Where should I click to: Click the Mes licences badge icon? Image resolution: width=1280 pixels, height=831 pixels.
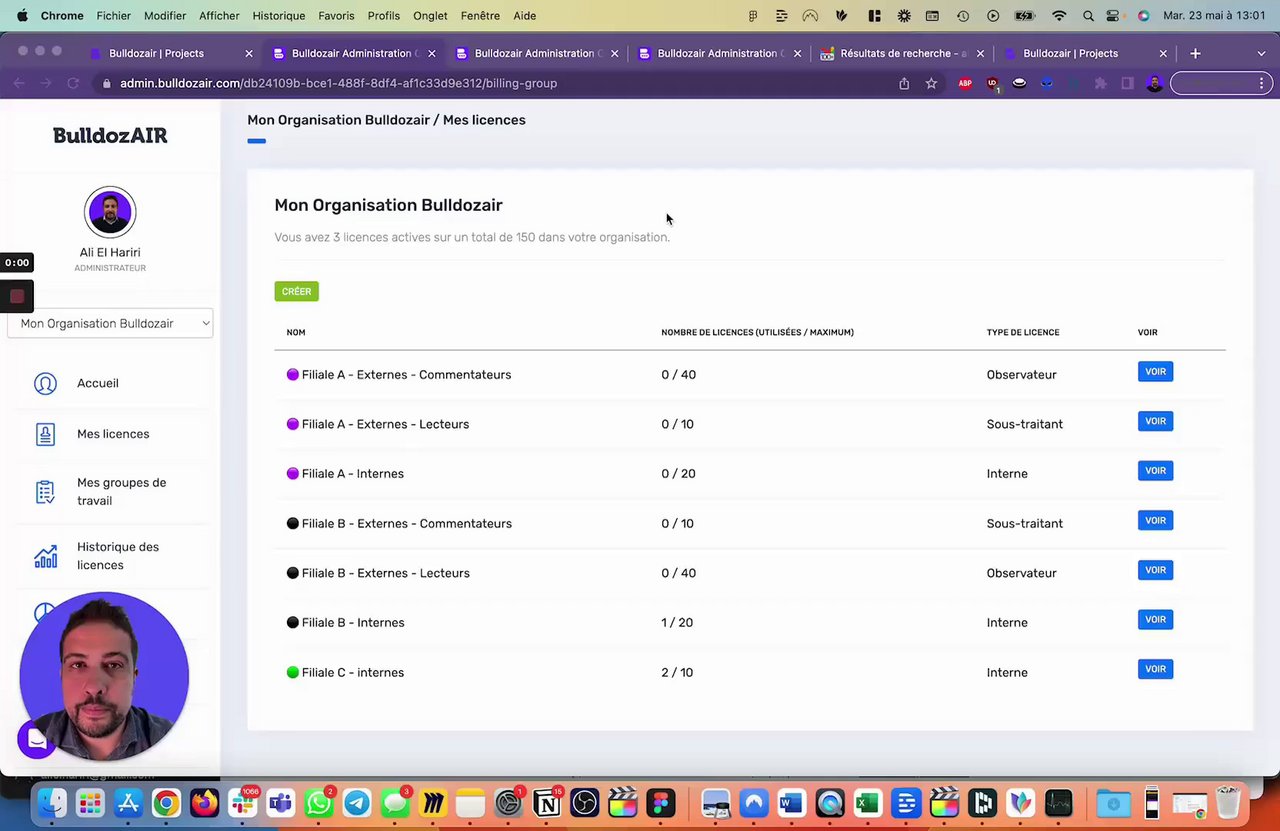[x=45, y=434]
